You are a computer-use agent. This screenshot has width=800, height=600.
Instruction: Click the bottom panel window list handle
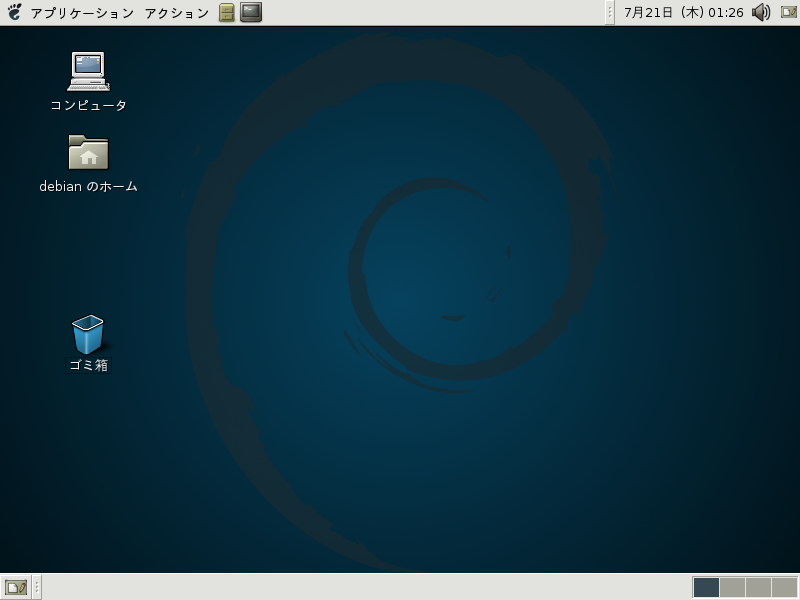tap(37, 587)
